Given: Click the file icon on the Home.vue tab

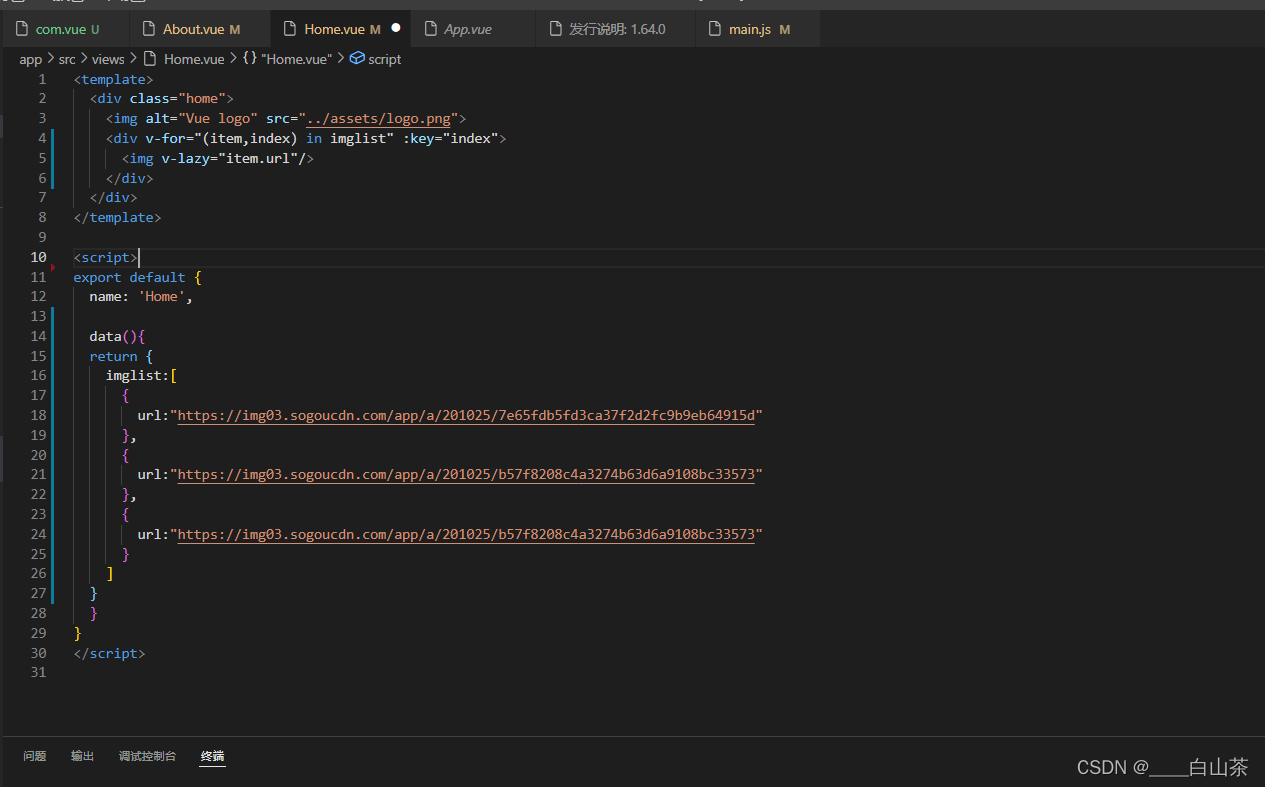Looking at the screenshot, I should (x=291, y=29).
